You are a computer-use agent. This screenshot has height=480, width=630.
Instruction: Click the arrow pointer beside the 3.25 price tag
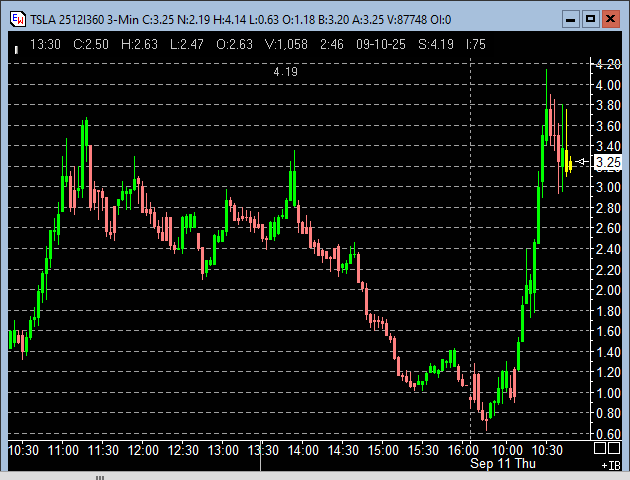pyautogui.click(x=582, y=162)
